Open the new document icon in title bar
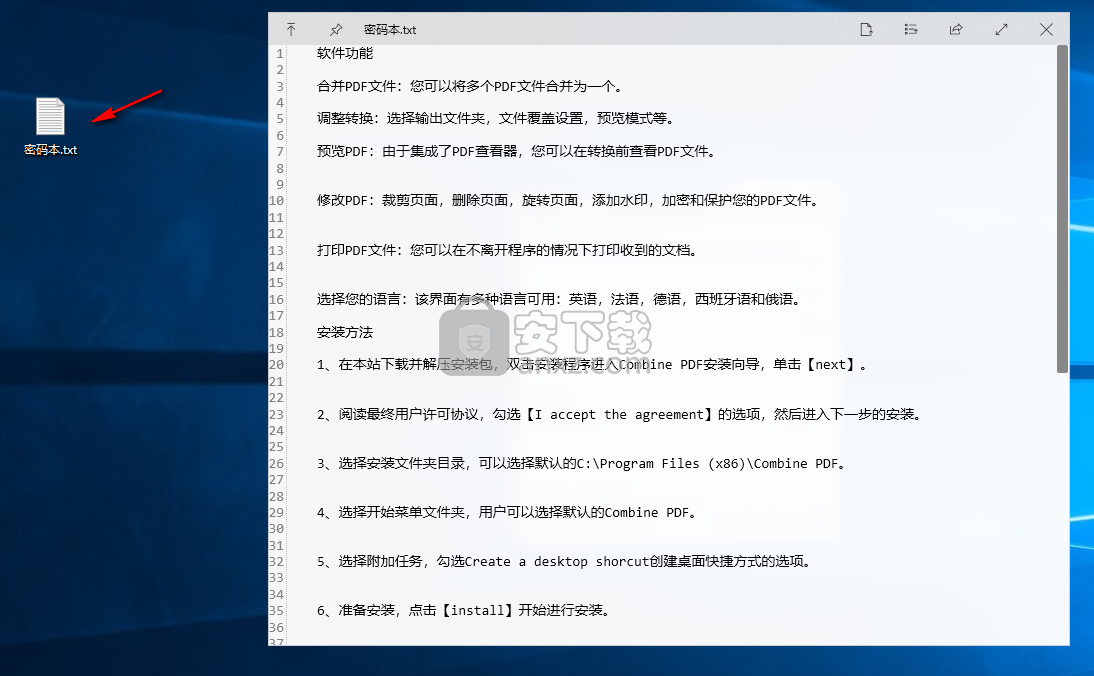The image size is (1094, 676). [x=866, y=29]
